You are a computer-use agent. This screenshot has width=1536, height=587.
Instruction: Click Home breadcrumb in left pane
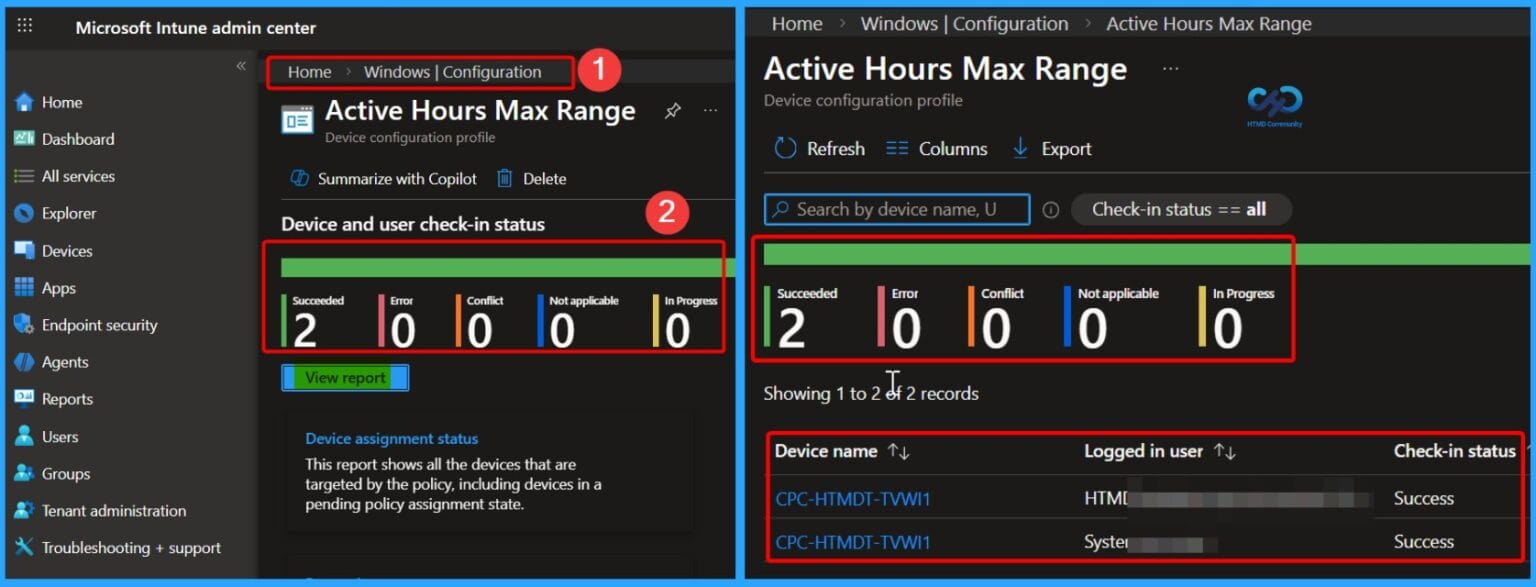click(x=310, y=72)
